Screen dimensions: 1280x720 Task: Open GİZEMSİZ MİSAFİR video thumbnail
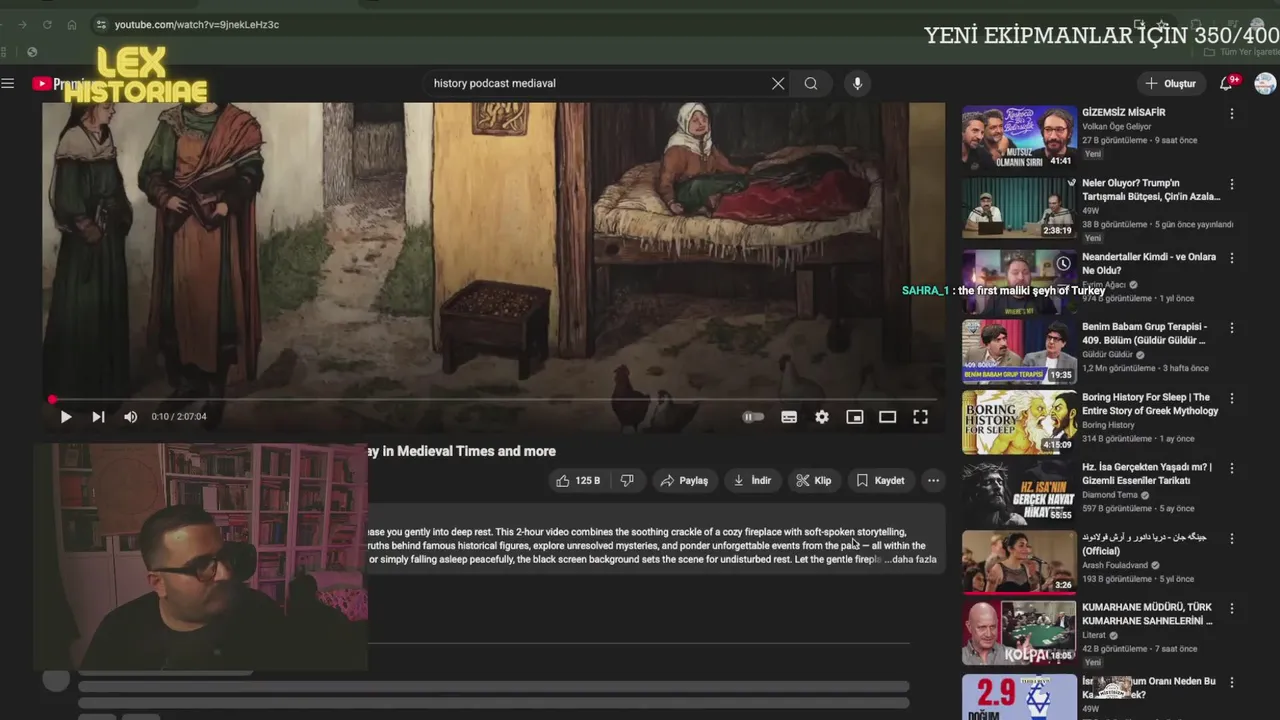tap(1019, 138)
